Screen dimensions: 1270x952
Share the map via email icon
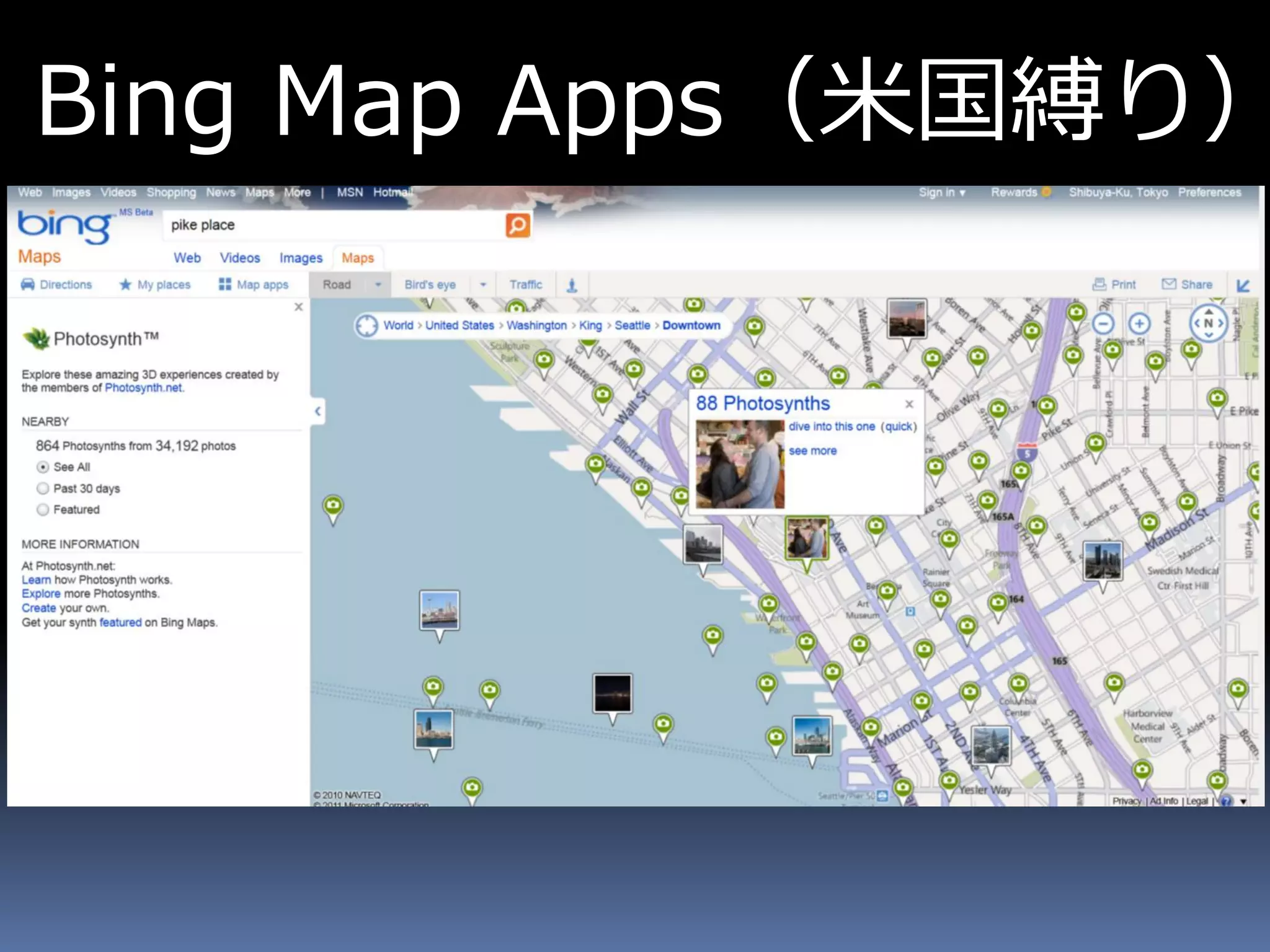[x=1187, y=284]
